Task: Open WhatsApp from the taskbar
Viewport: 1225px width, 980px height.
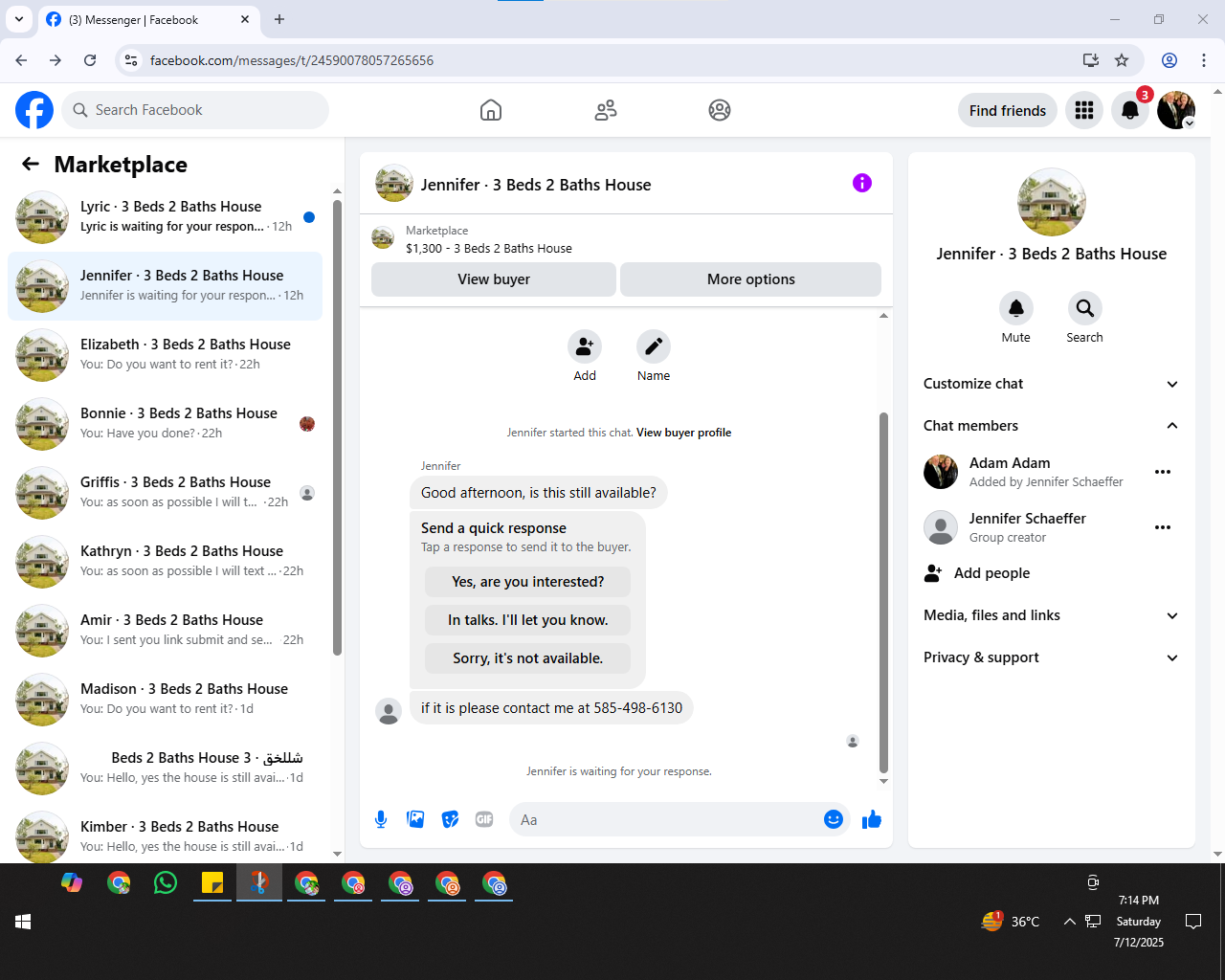Action: coord(166,882)
